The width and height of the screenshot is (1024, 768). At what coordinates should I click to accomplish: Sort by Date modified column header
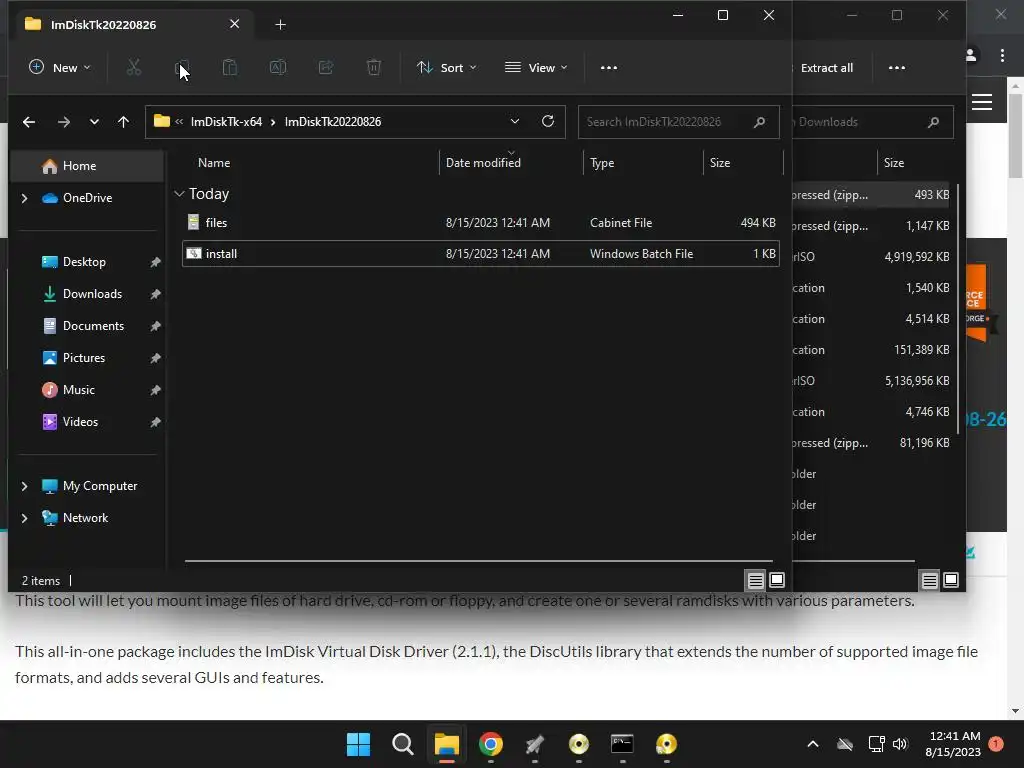point(511,163)
